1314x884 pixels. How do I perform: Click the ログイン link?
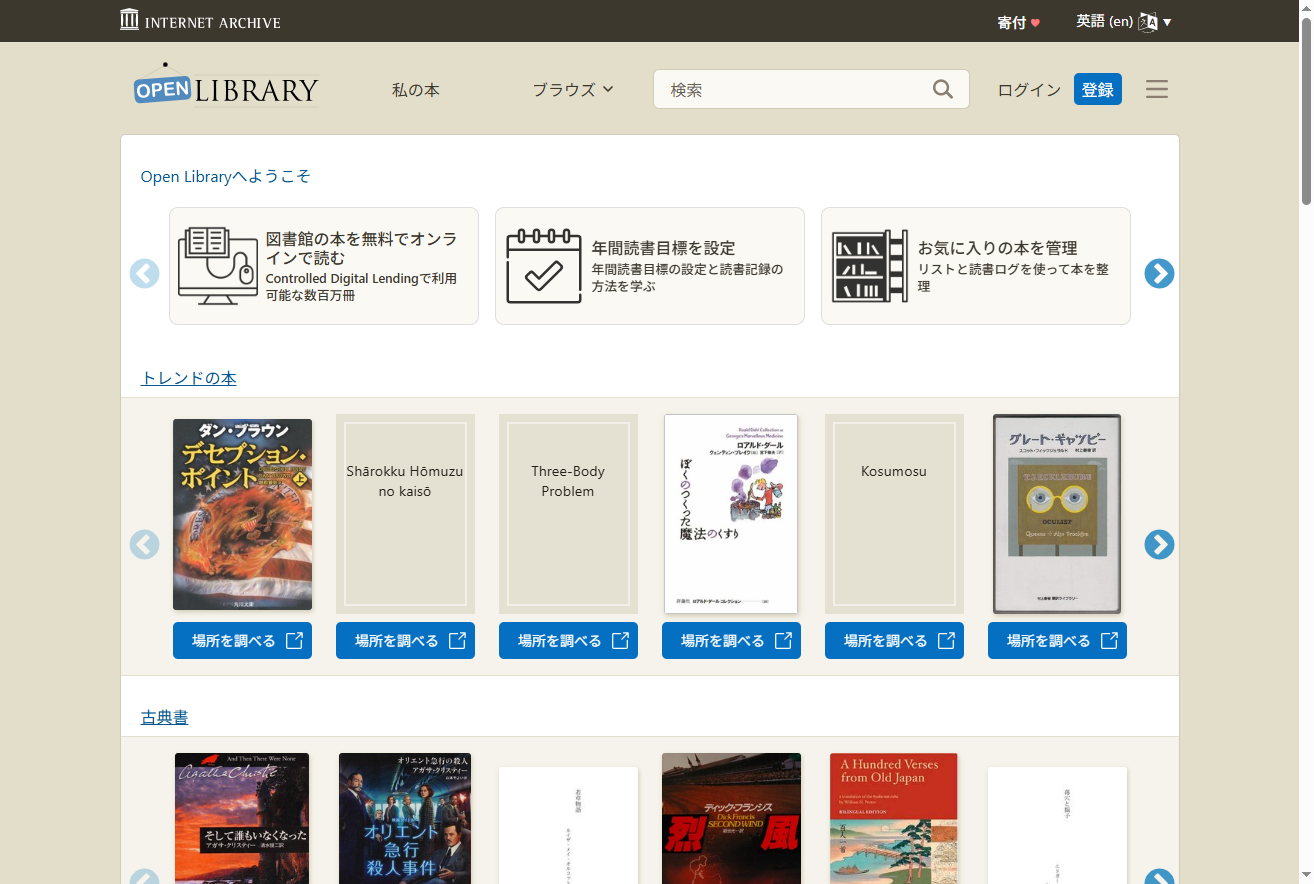pyautogui.click(x=1029, y=89)
